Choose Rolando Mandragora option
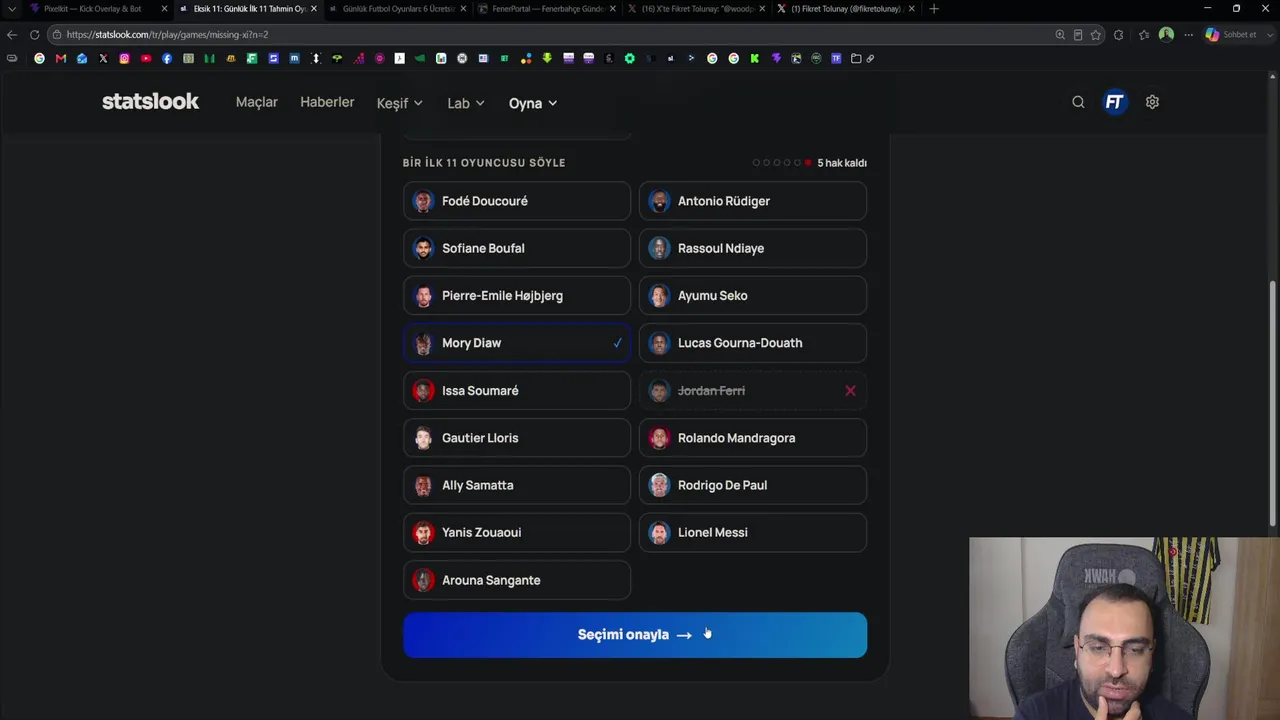Screen dimensions: 1280x720 (753, 438)
